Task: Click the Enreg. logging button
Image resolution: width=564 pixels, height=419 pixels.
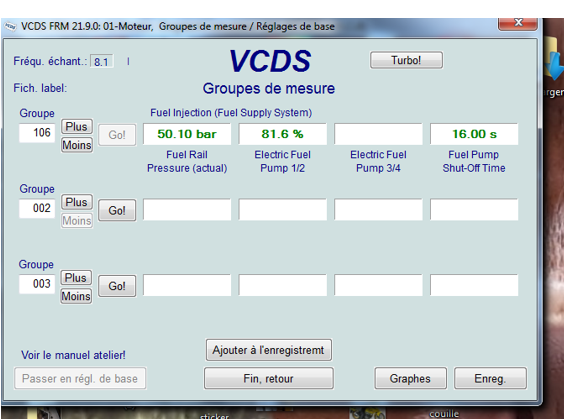Action: click(x=490, y=378)
